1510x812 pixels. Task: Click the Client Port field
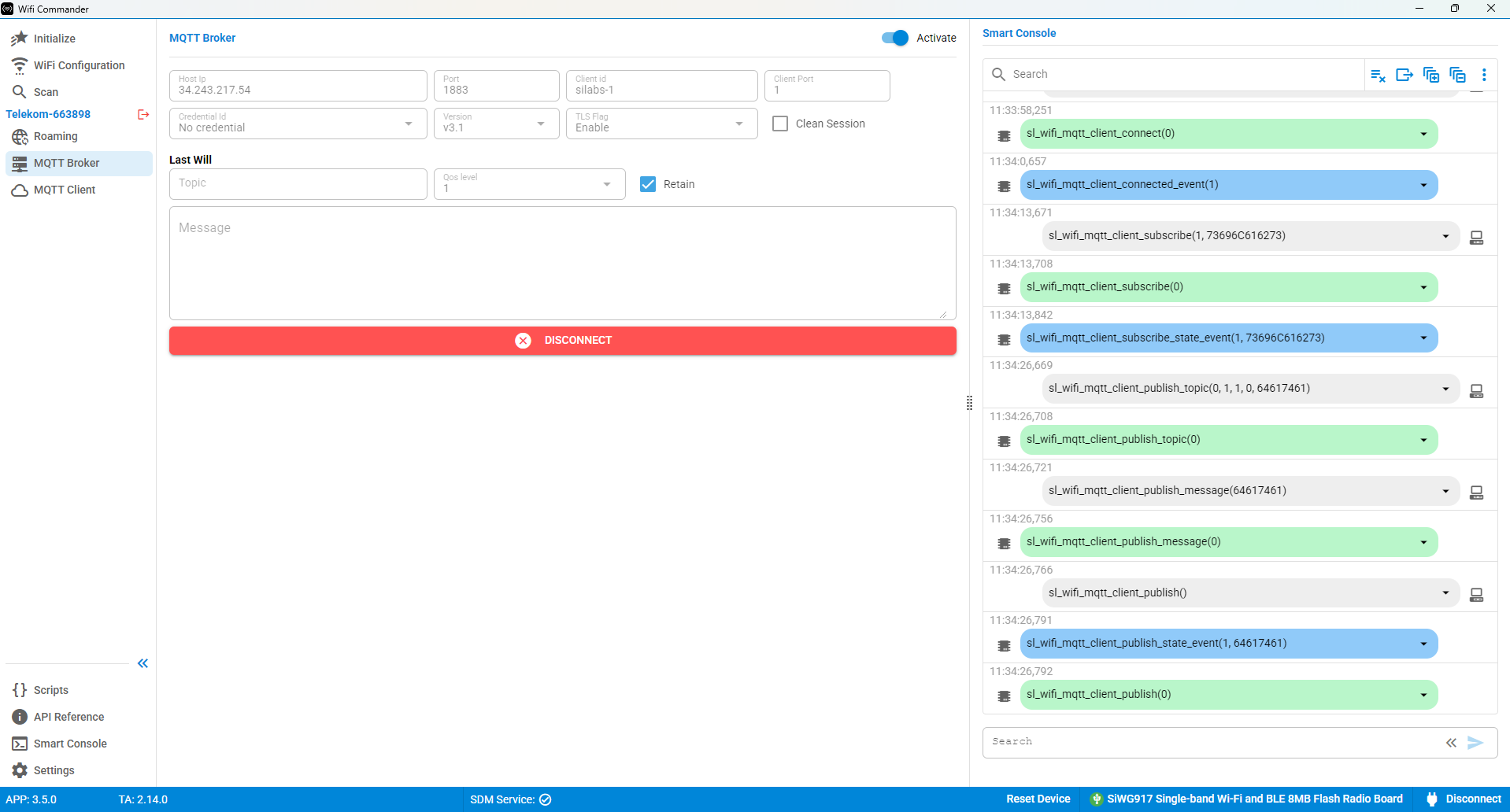tap(827, 86)
